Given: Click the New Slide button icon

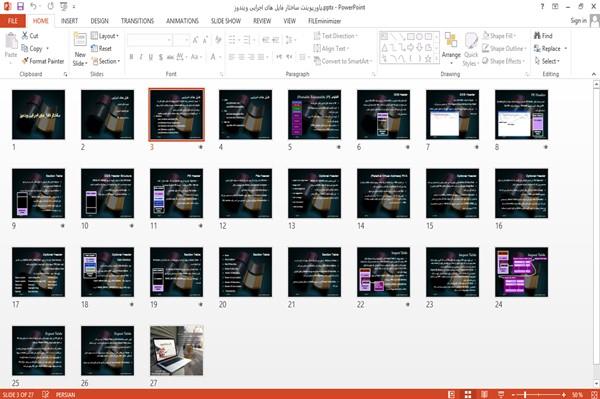Looking at the screenshot, I should pos(80,40).
